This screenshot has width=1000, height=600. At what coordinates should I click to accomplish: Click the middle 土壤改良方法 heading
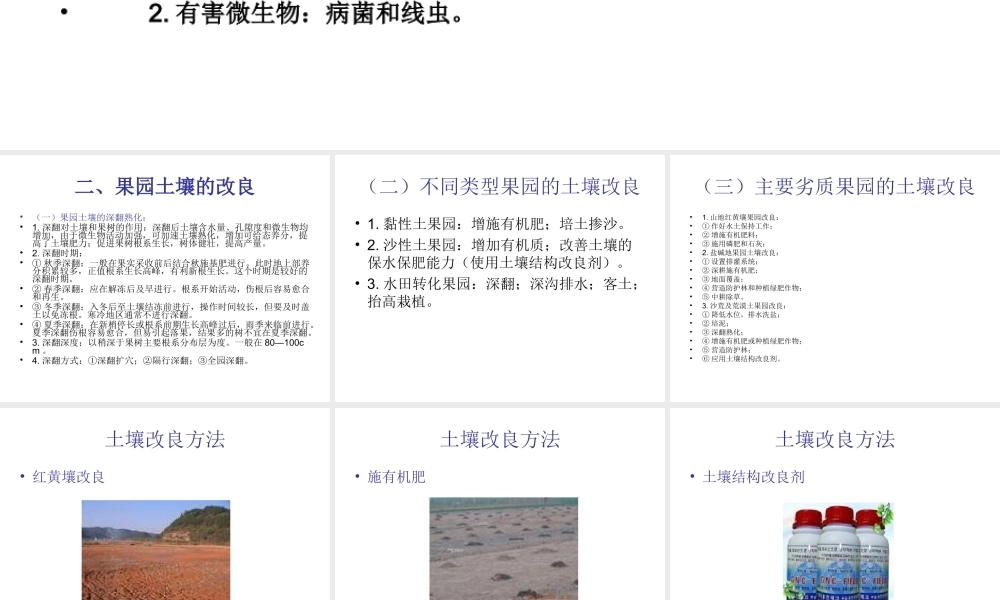(499, 439)
